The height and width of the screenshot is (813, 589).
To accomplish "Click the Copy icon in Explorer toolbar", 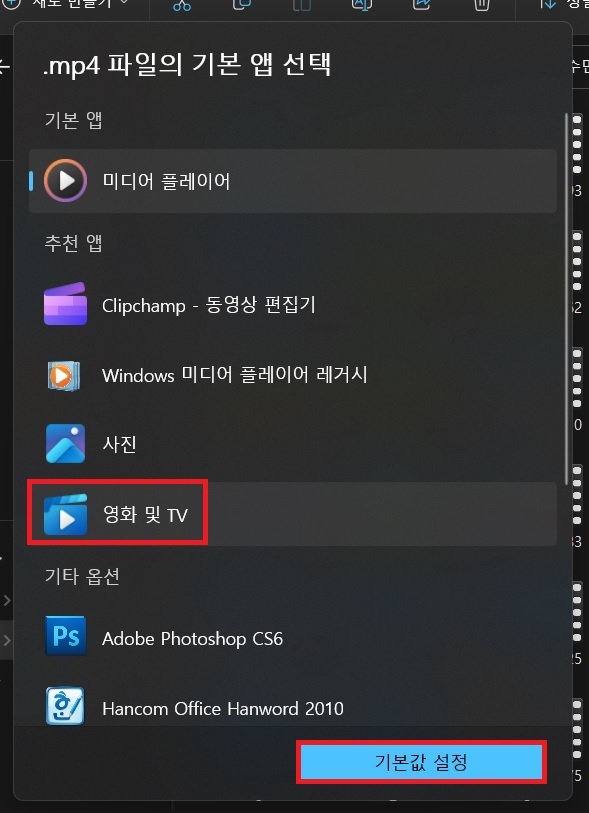I will pos(242,5).
